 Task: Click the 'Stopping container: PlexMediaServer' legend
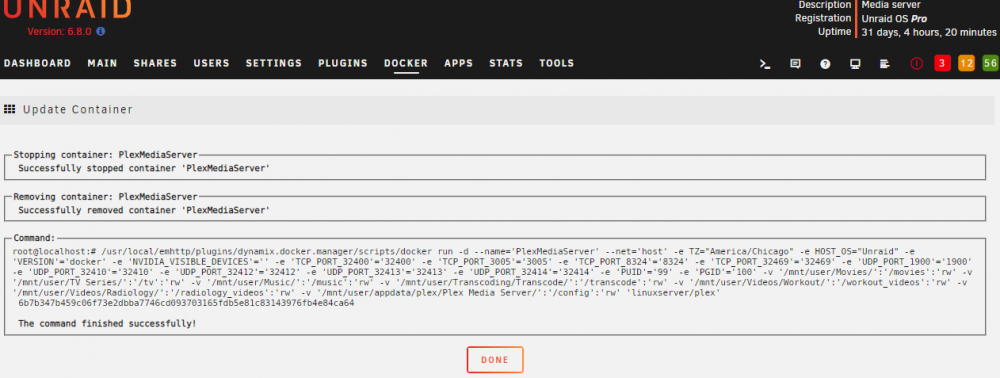pos(105,155)
